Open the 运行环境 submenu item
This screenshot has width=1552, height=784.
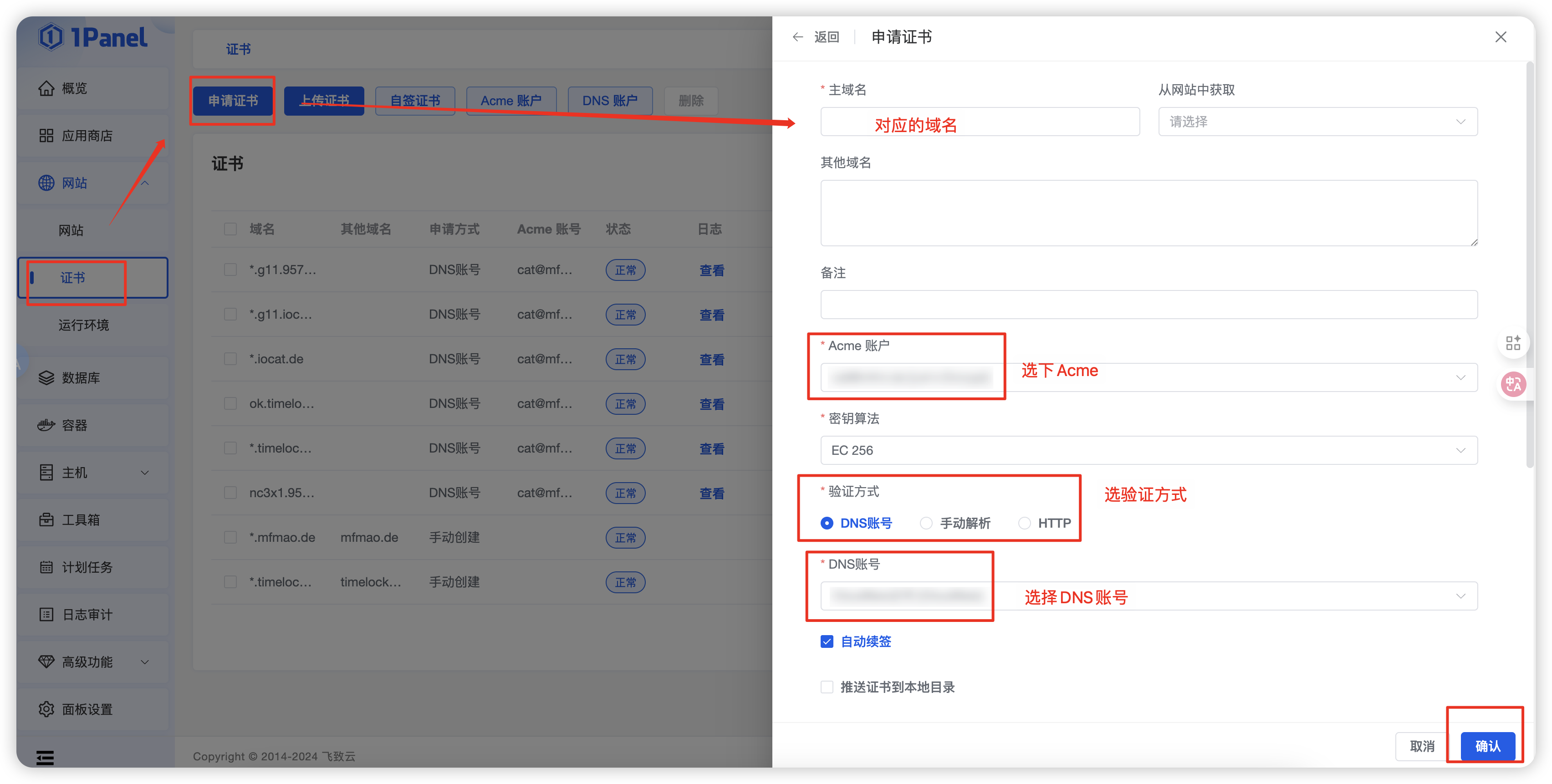84,325
